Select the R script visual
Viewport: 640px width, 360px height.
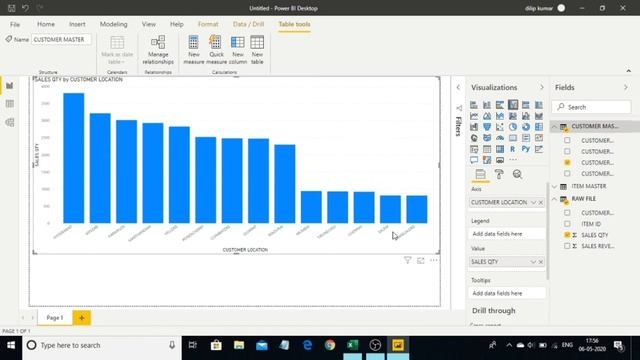(513, 149)
